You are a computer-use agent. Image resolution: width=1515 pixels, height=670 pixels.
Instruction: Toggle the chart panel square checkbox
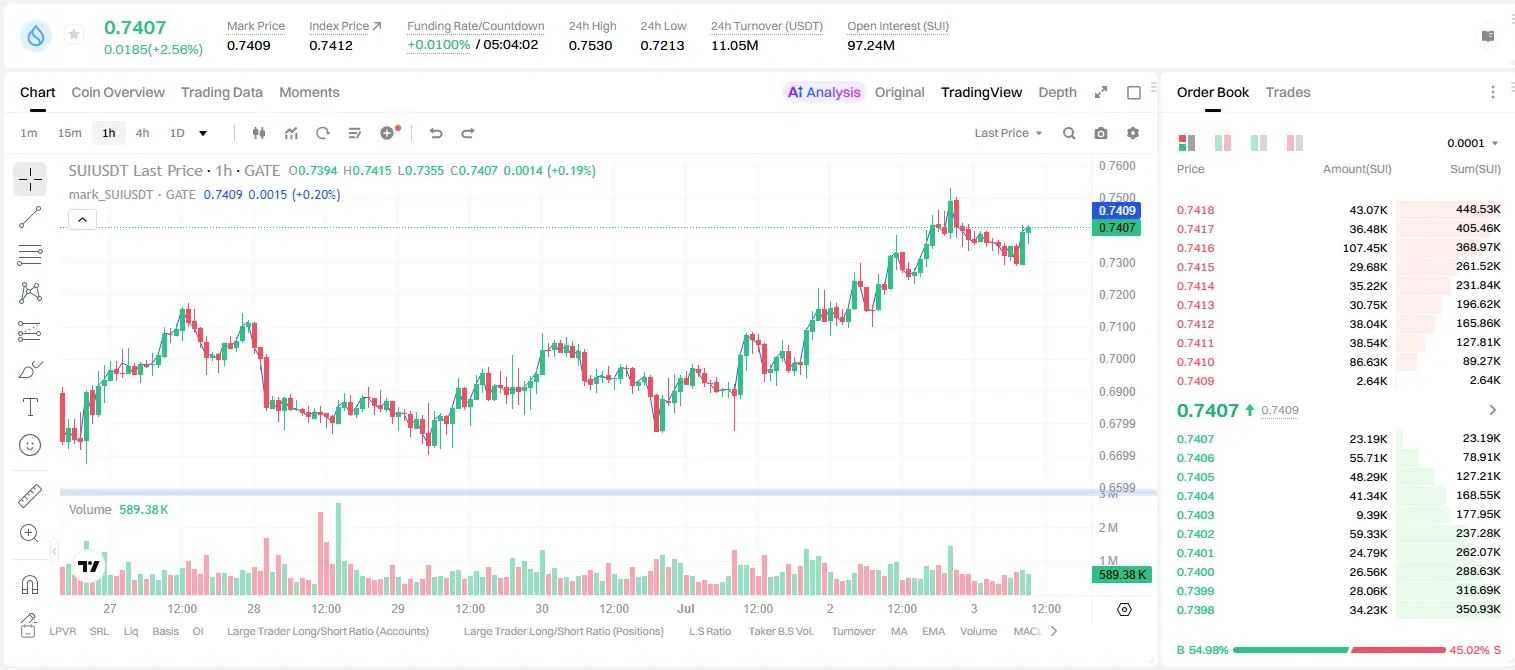tap(1134, 93)
